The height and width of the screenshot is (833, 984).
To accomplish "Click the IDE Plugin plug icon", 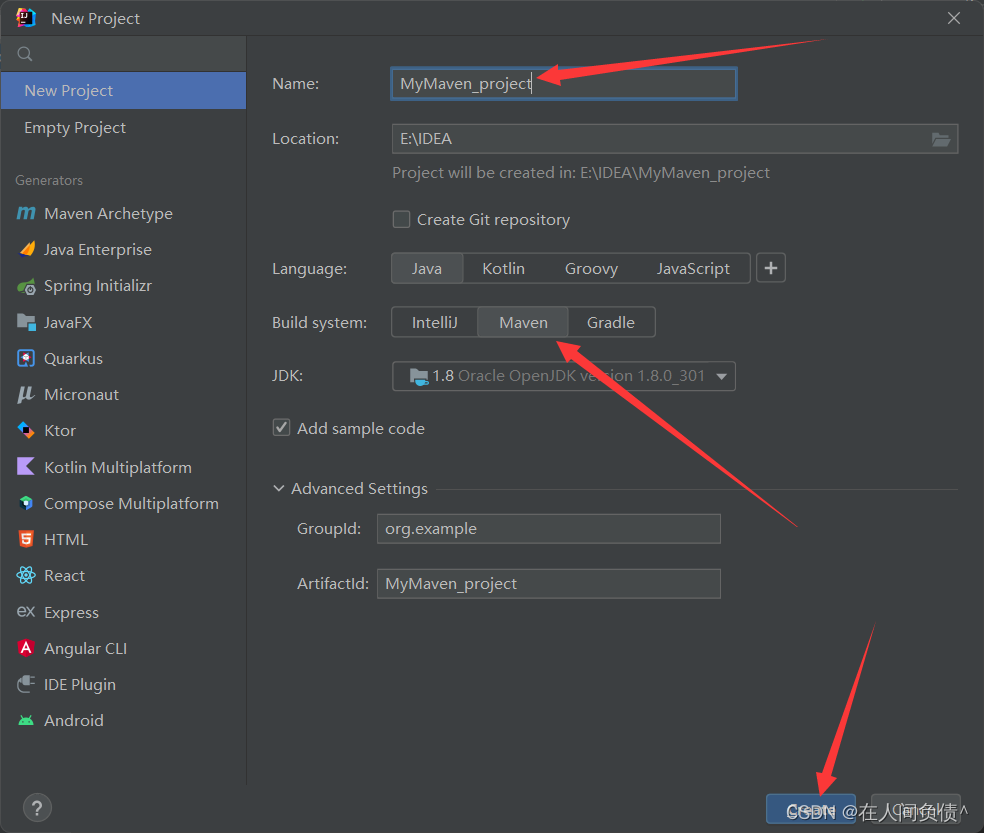I will click(x=26, y=684).
